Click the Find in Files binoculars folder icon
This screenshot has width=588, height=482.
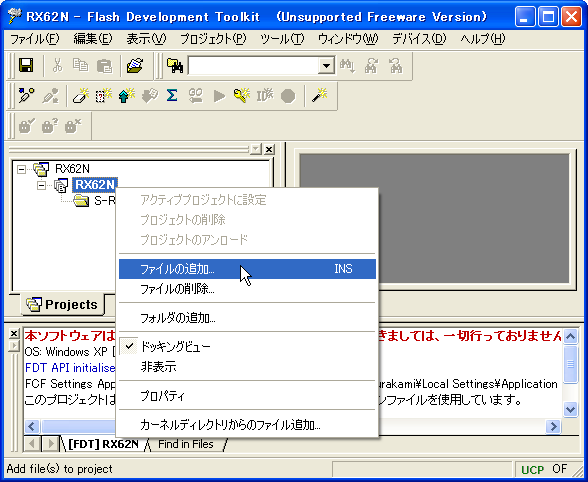(175, 66)
